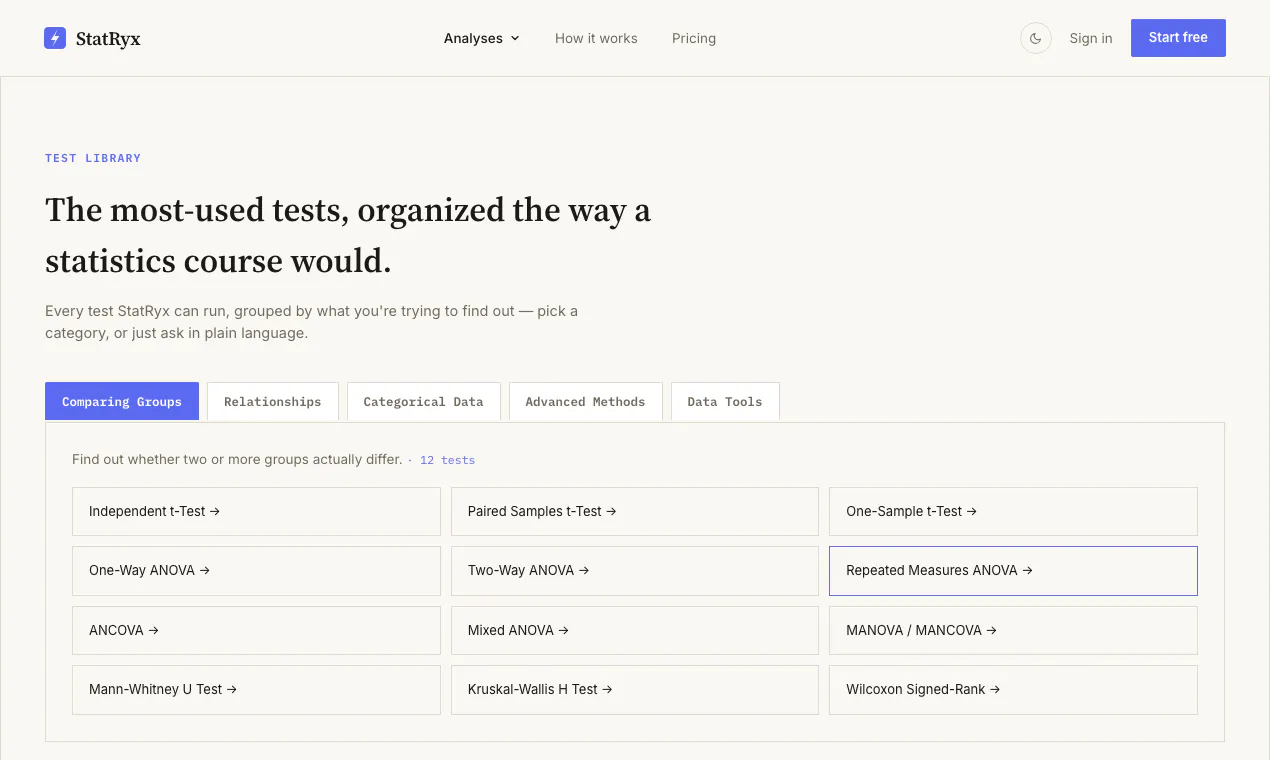The width and height of the screenshot is (1270, 760).
Task: Open the ANCOVA test card
Action: [256, 630]
